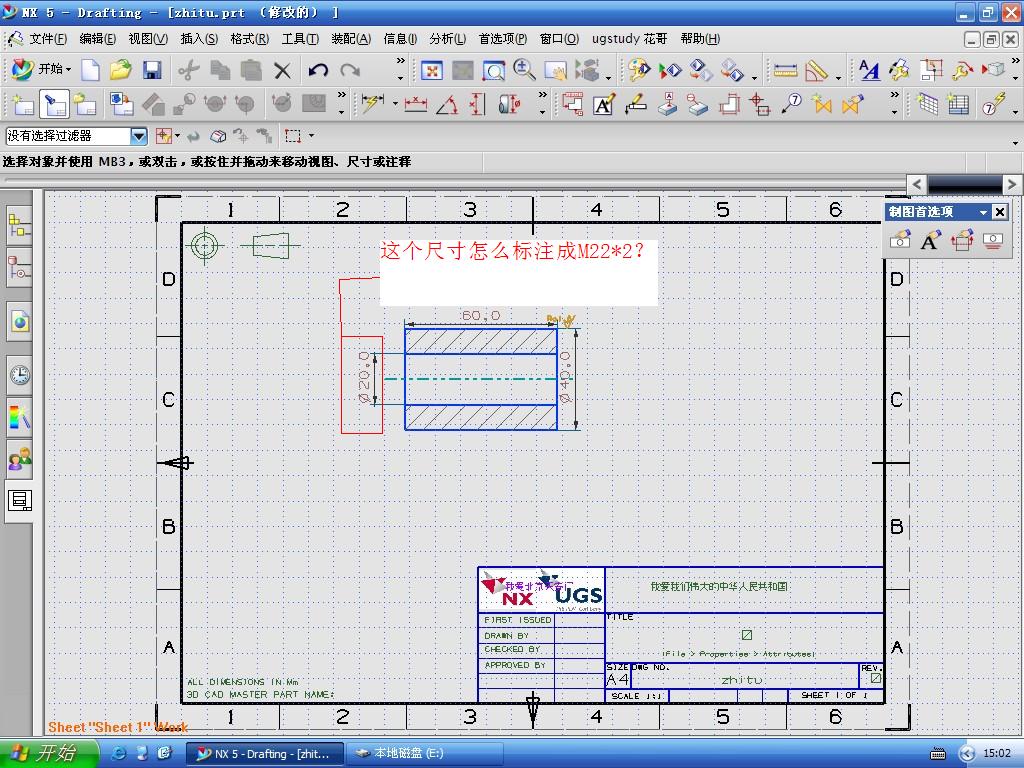Open the 编辑(E) menu
Screen dimensions: 1024x768
coord(97,39)
